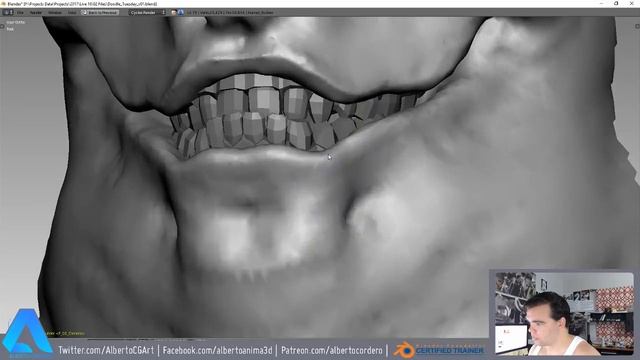
Task: Expand the left tool shelf plus tab
Action: 2,26
